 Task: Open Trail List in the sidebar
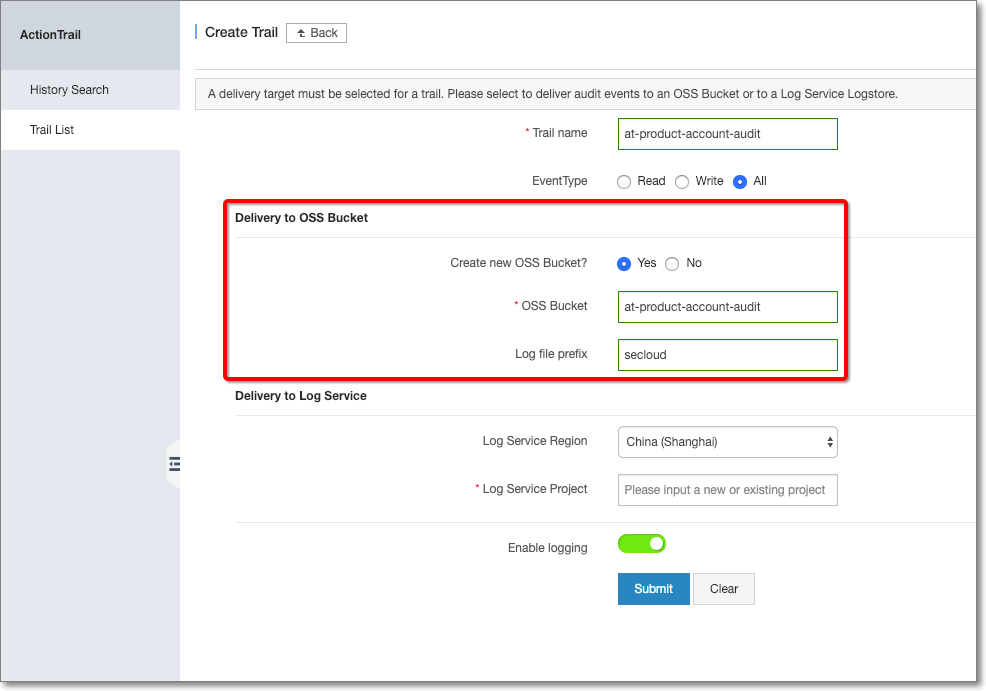(x=91, y=130)
